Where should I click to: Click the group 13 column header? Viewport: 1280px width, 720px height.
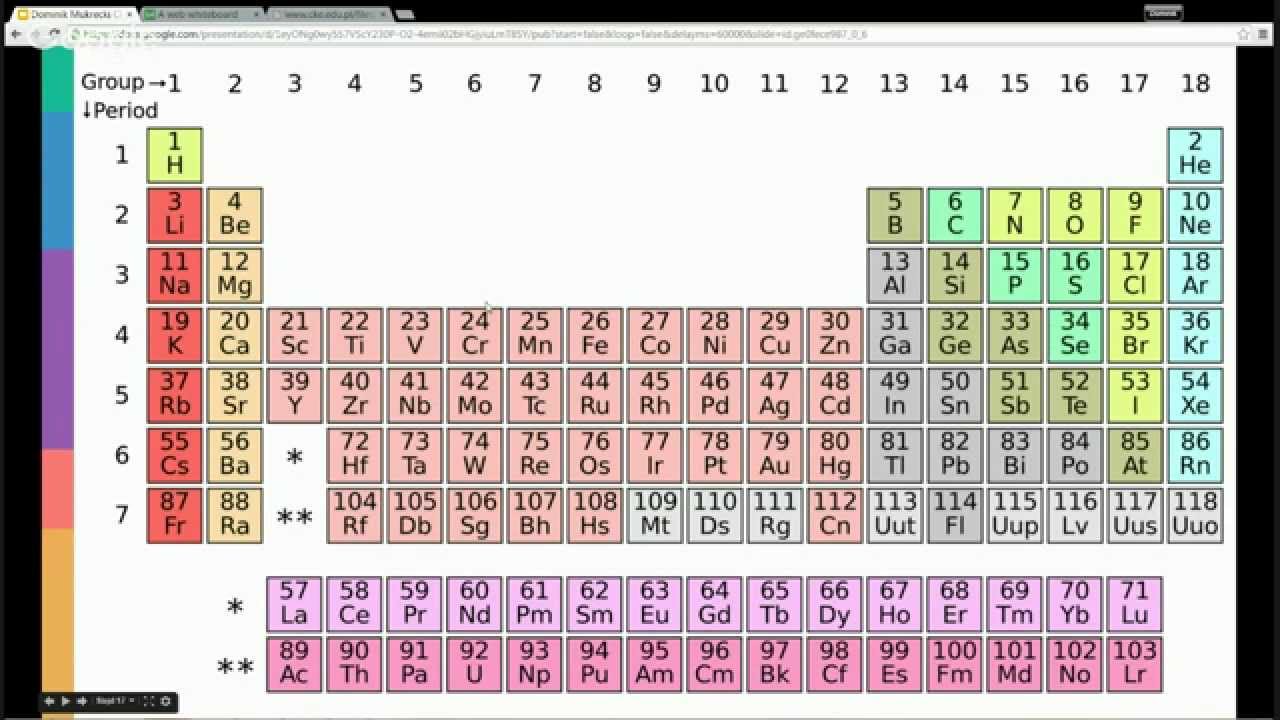pyautogui.click(x=894, y=83)
